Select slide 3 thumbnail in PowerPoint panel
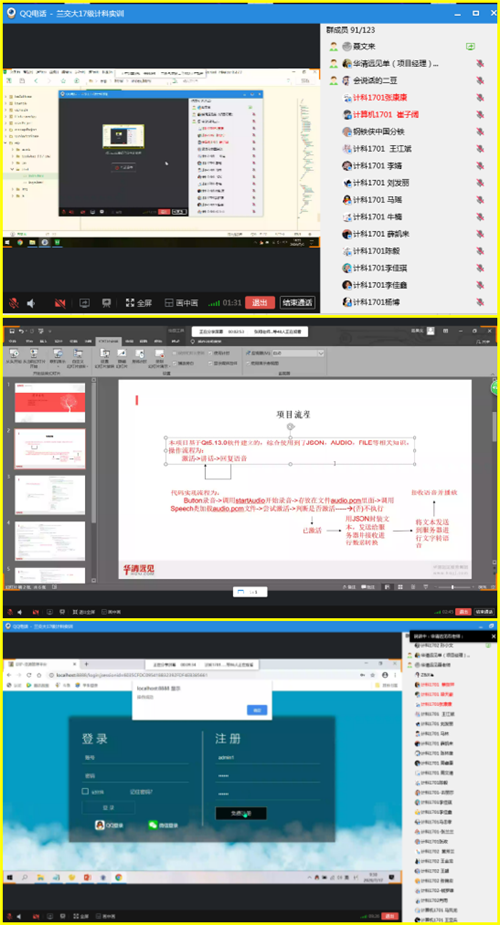The image size is (500, 925). (x=50, y=494)
